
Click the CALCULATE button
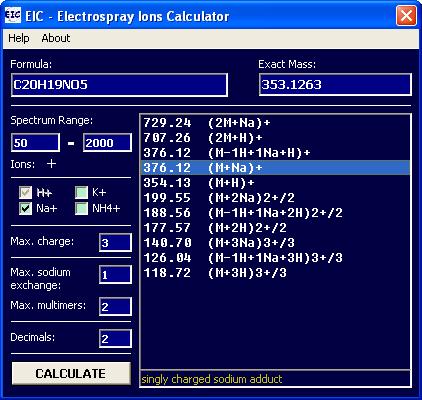pos(71,373)
